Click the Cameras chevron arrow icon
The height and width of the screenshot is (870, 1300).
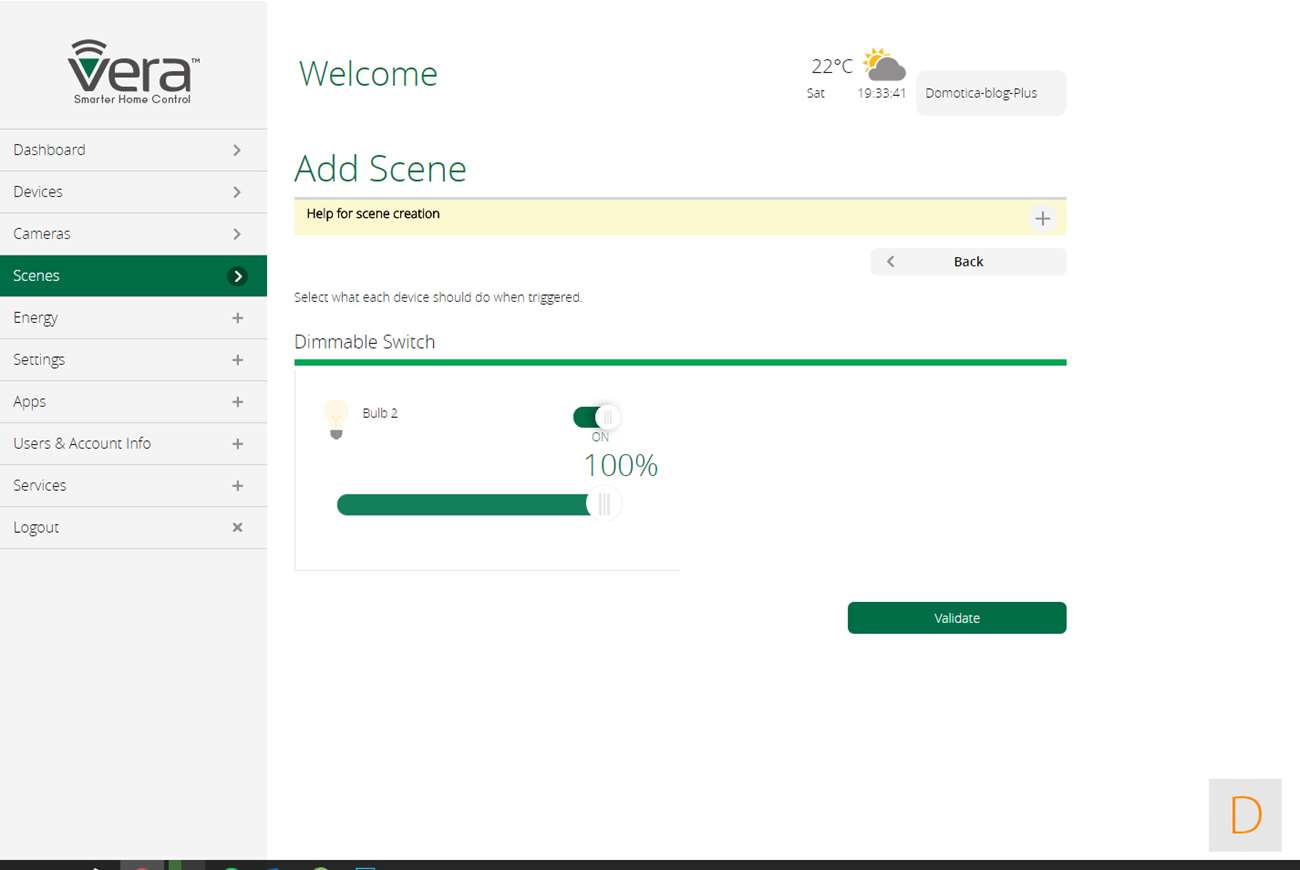point(237,234)
